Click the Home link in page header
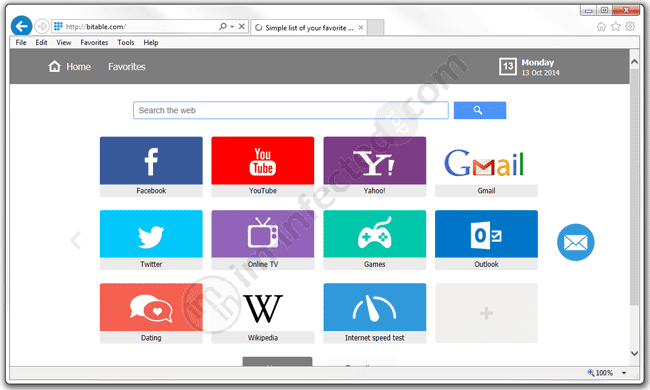650x390 pixels. coord(69,66)
